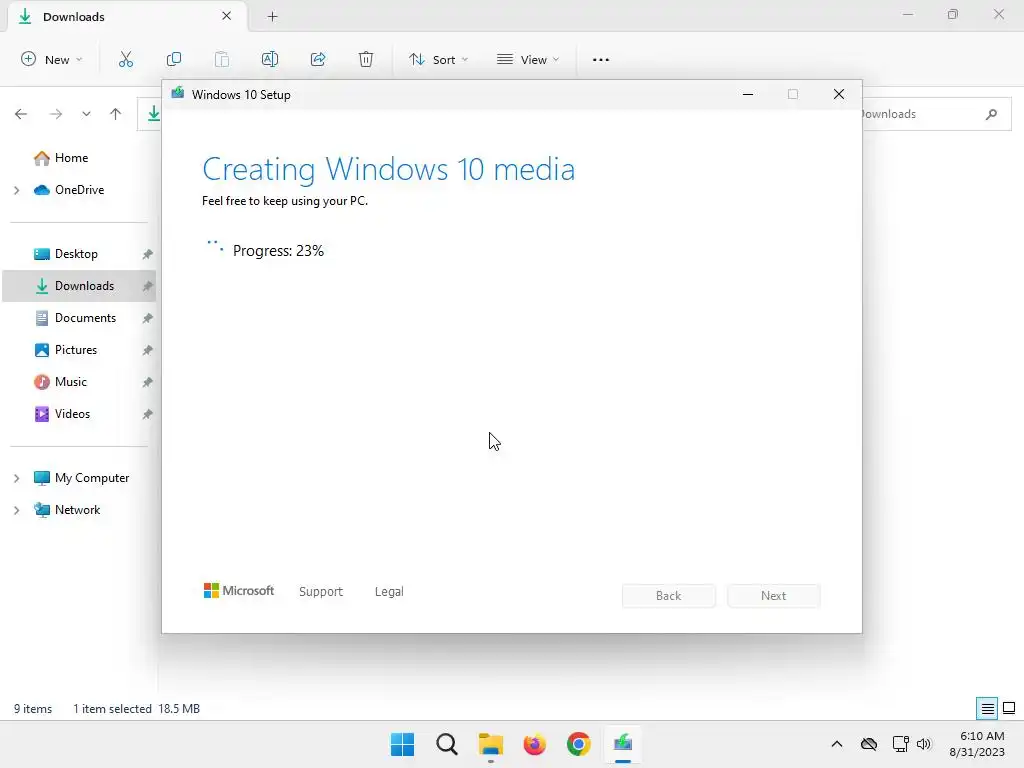The width and height of the screenshot is (1024, 768).
Task: Open Music in the sidebar
Action: click(x=71, y=382)
